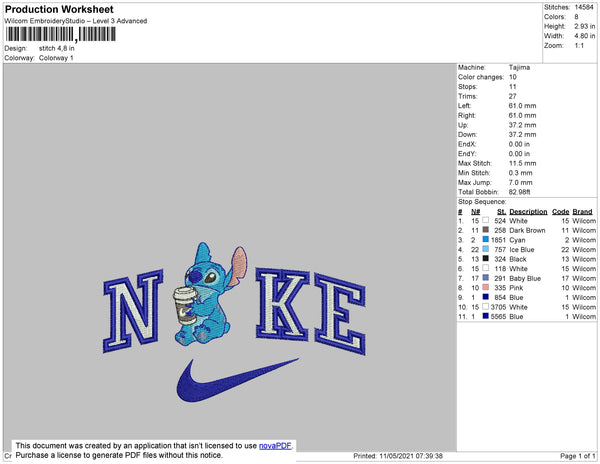
Task: Click the printed timestamp '11/05/2021 07:39:38'
Action: click(x=411, y=456)
